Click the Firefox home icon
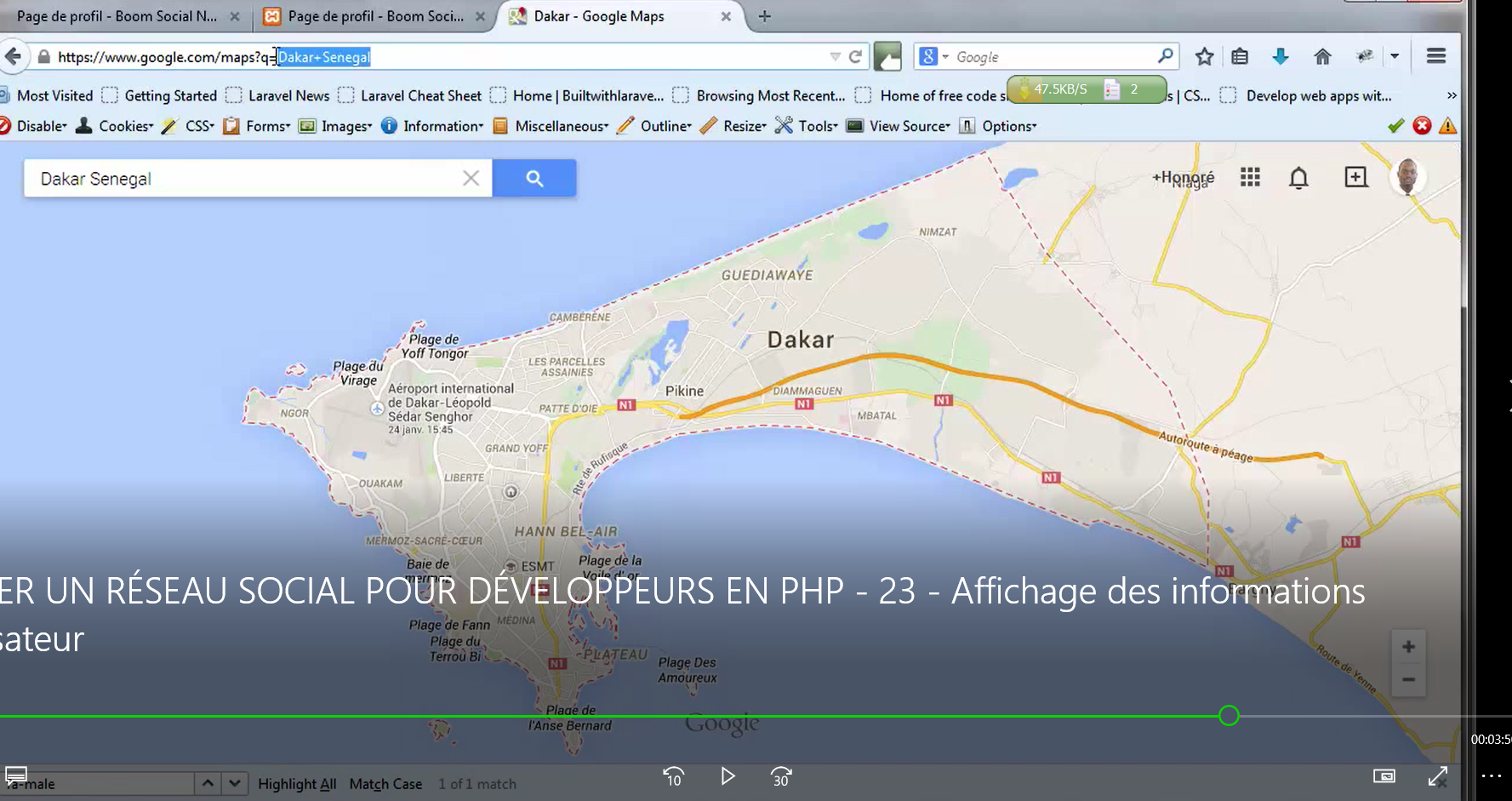 pyautogui.click(x=1321, y=57)
